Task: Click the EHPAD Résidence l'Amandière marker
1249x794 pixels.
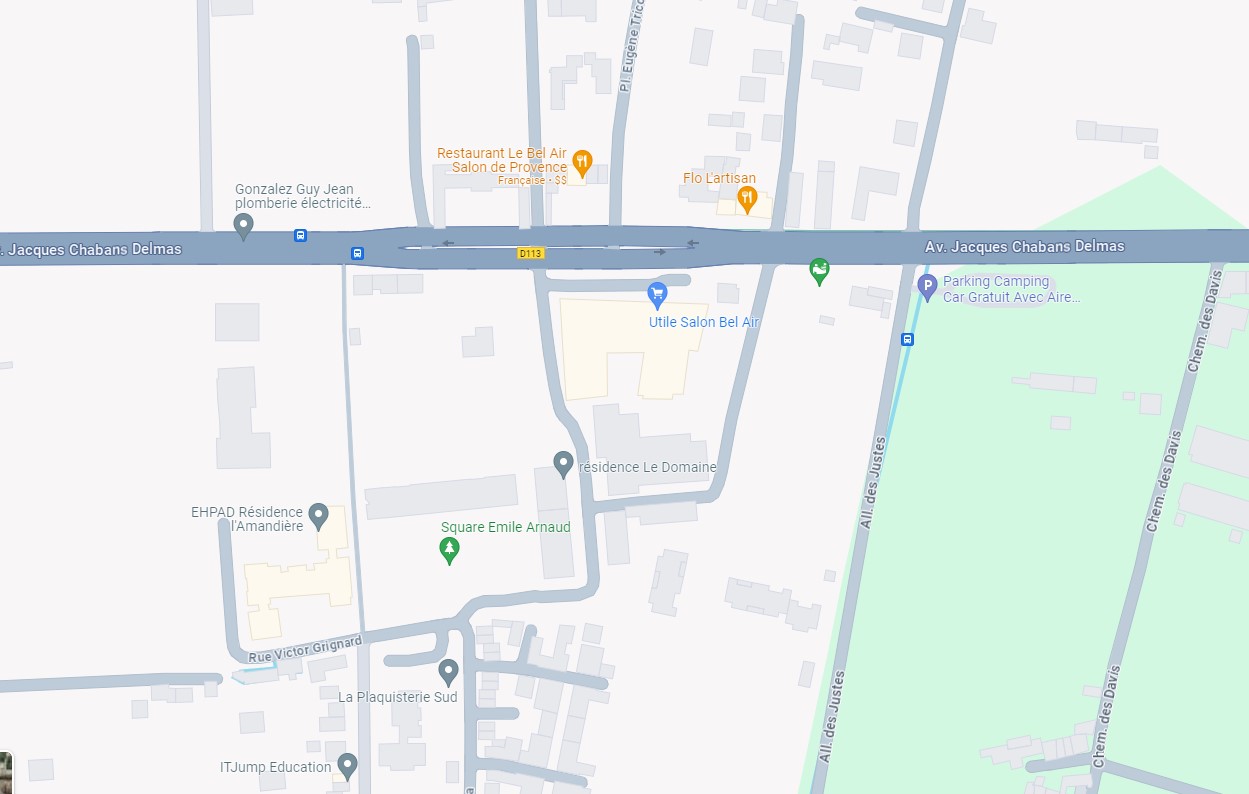Action: pos(318,517)
